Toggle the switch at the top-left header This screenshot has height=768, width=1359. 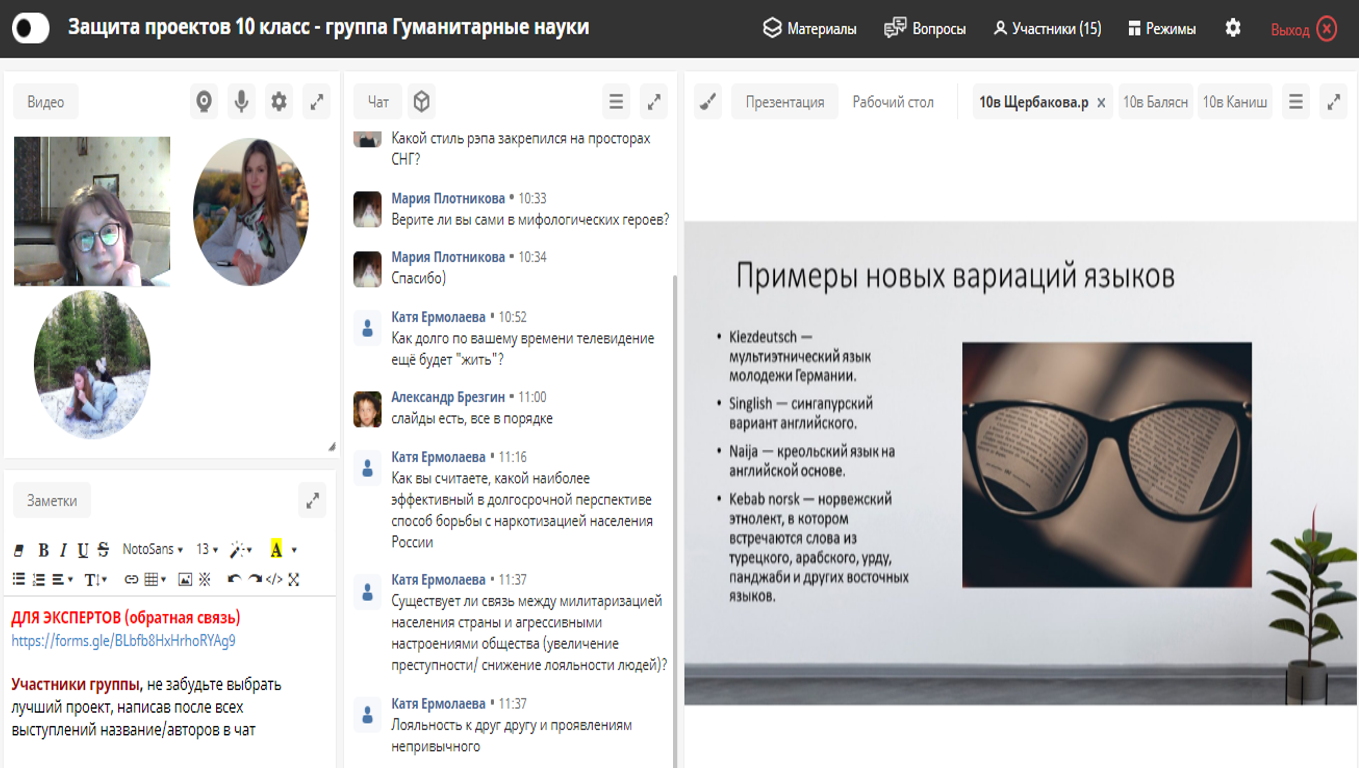tap(31, 28)
